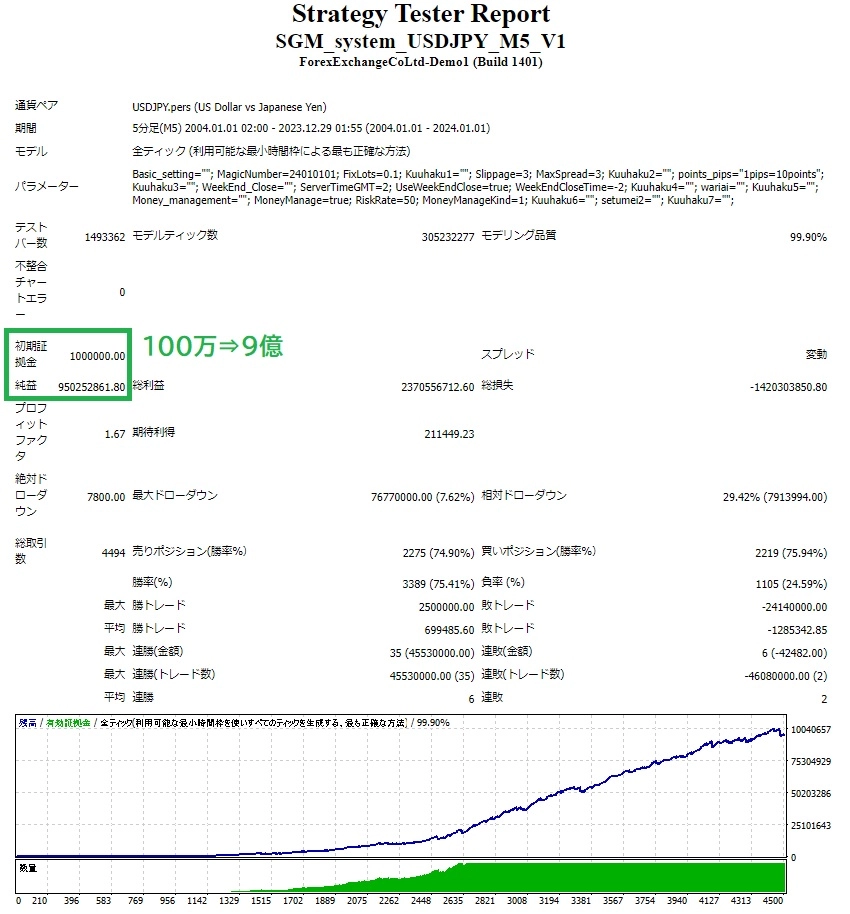Viewport: 850px width, 914px height.
Task: Select consecutive wins value 35 (45530000.00)
Action: click(x=432, y=653)
